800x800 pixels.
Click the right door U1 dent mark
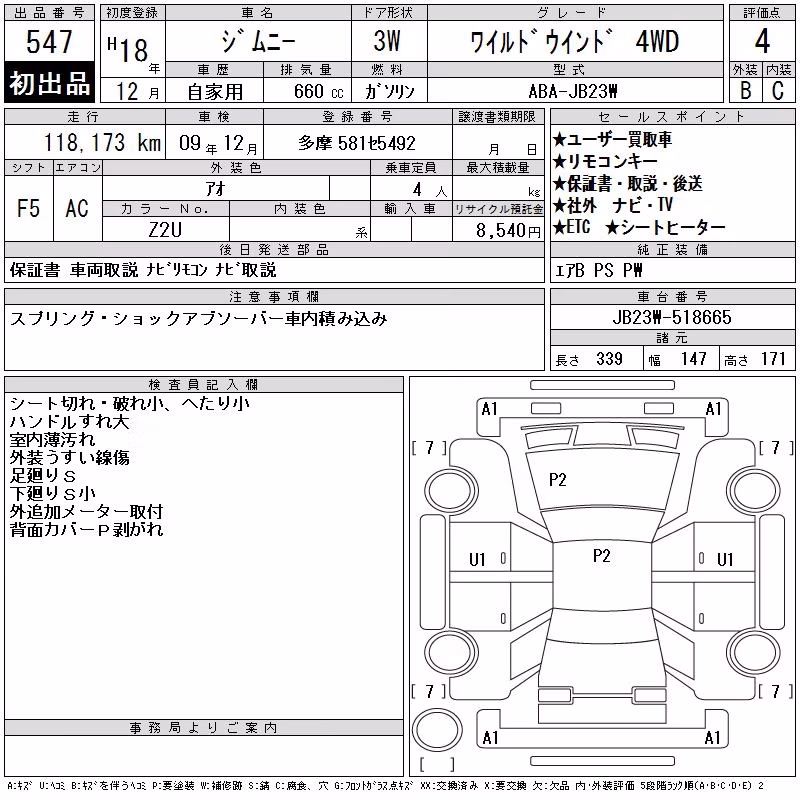724,560
